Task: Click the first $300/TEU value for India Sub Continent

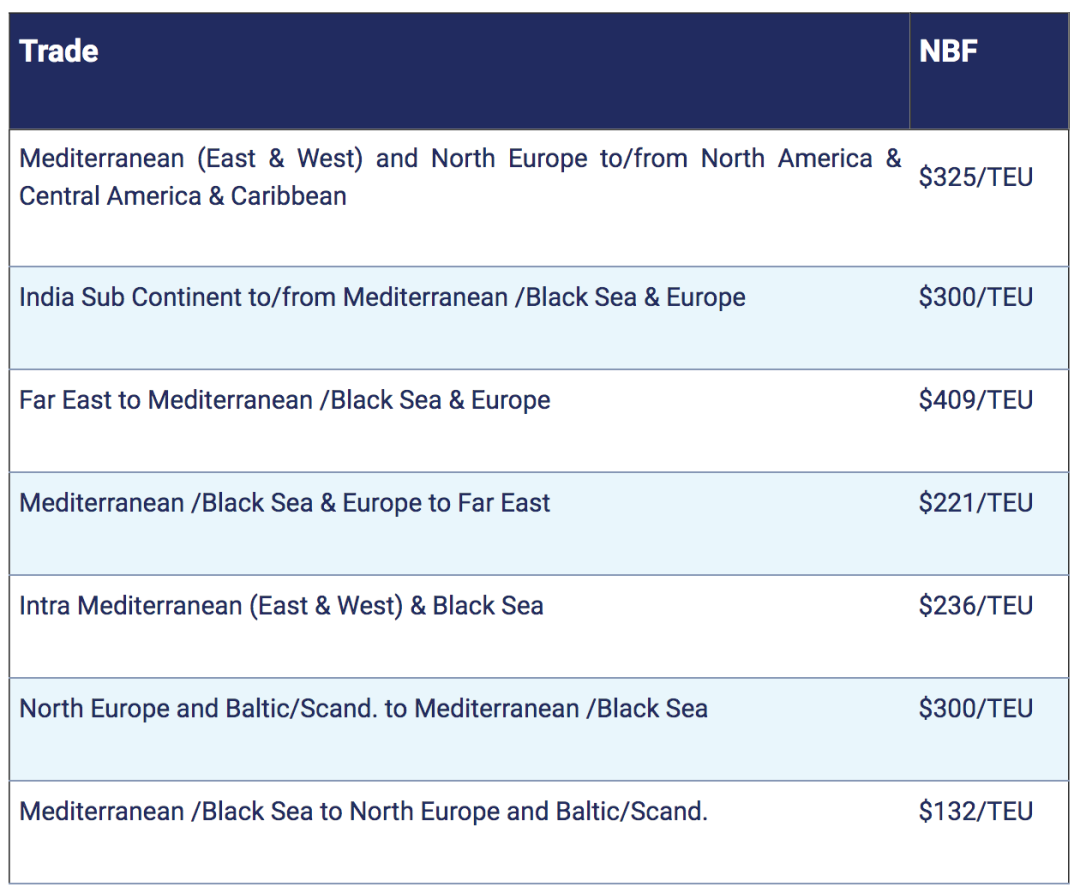Action: [x=975, y=298]
